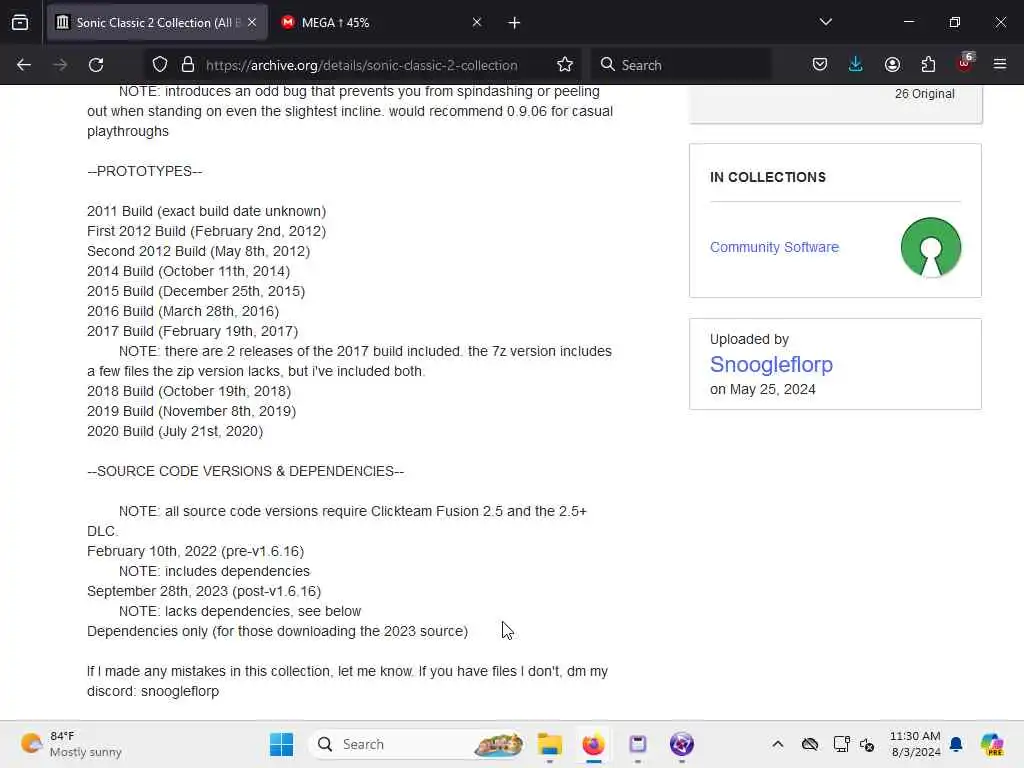Show hidden system tray icons
Image resolution: width=1024 pixels, height=768 pixels.
click(778, 744)
